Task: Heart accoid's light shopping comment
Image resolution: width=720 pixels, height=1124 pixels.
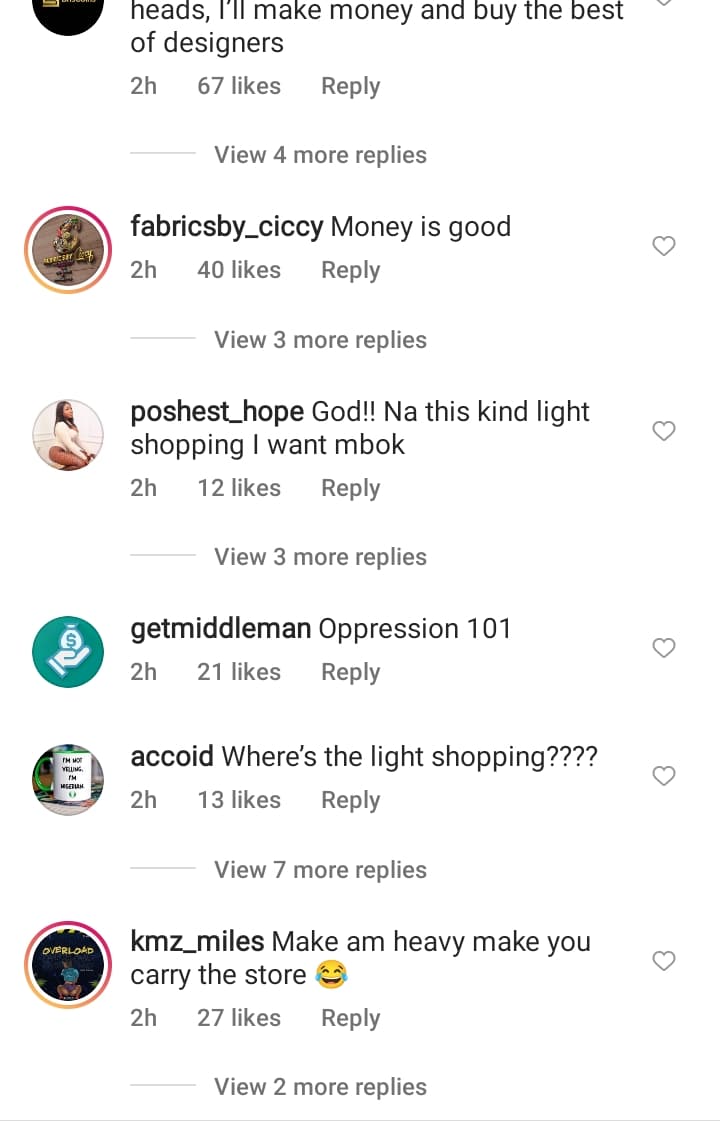Action: pos(663,776)
